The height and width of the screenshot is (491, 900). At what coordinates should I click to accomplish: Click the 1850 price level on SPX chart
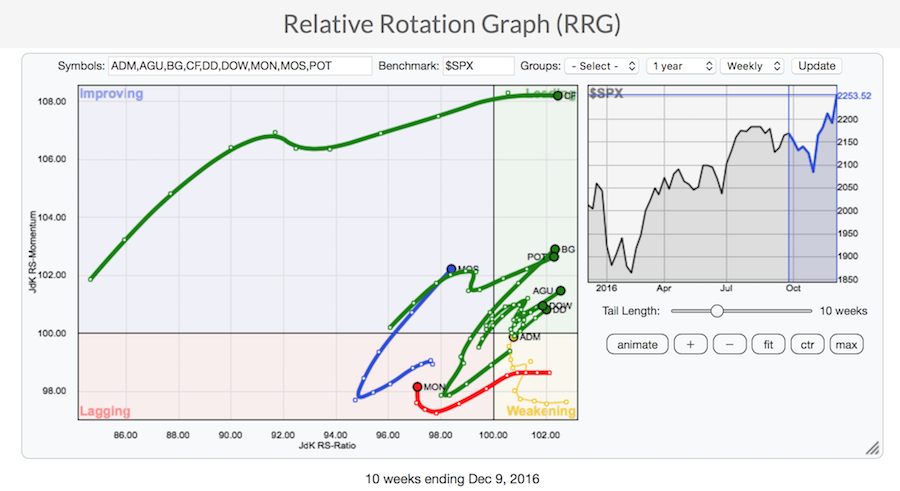coord(848,280)
